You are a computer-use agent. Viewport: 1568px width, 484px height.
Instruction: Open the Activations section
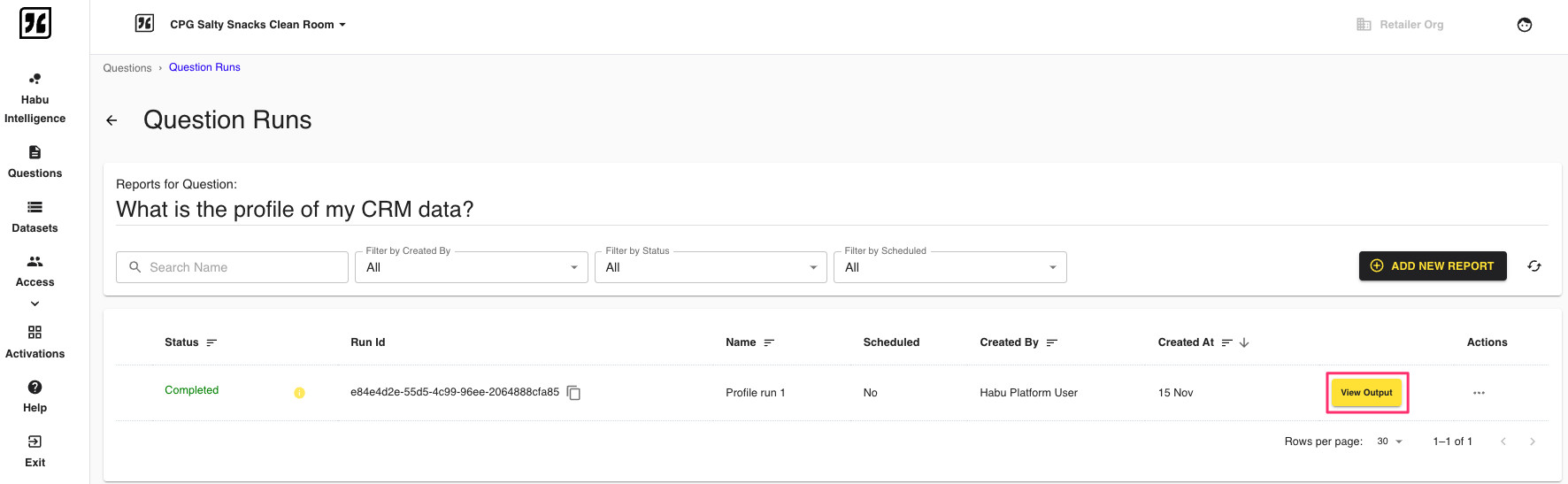(x=35, y=342)
